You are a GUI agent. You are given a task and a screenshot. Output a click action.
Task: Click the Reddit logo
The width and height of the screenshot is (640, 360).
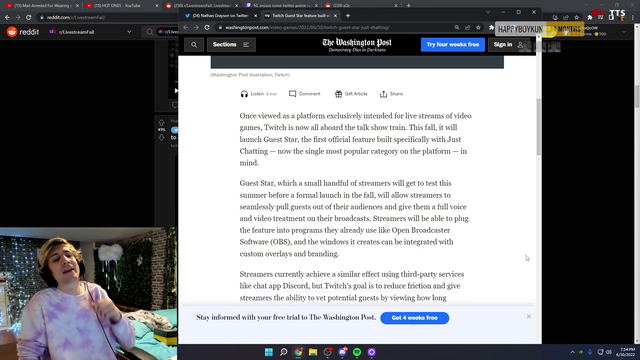pos(23,32)
